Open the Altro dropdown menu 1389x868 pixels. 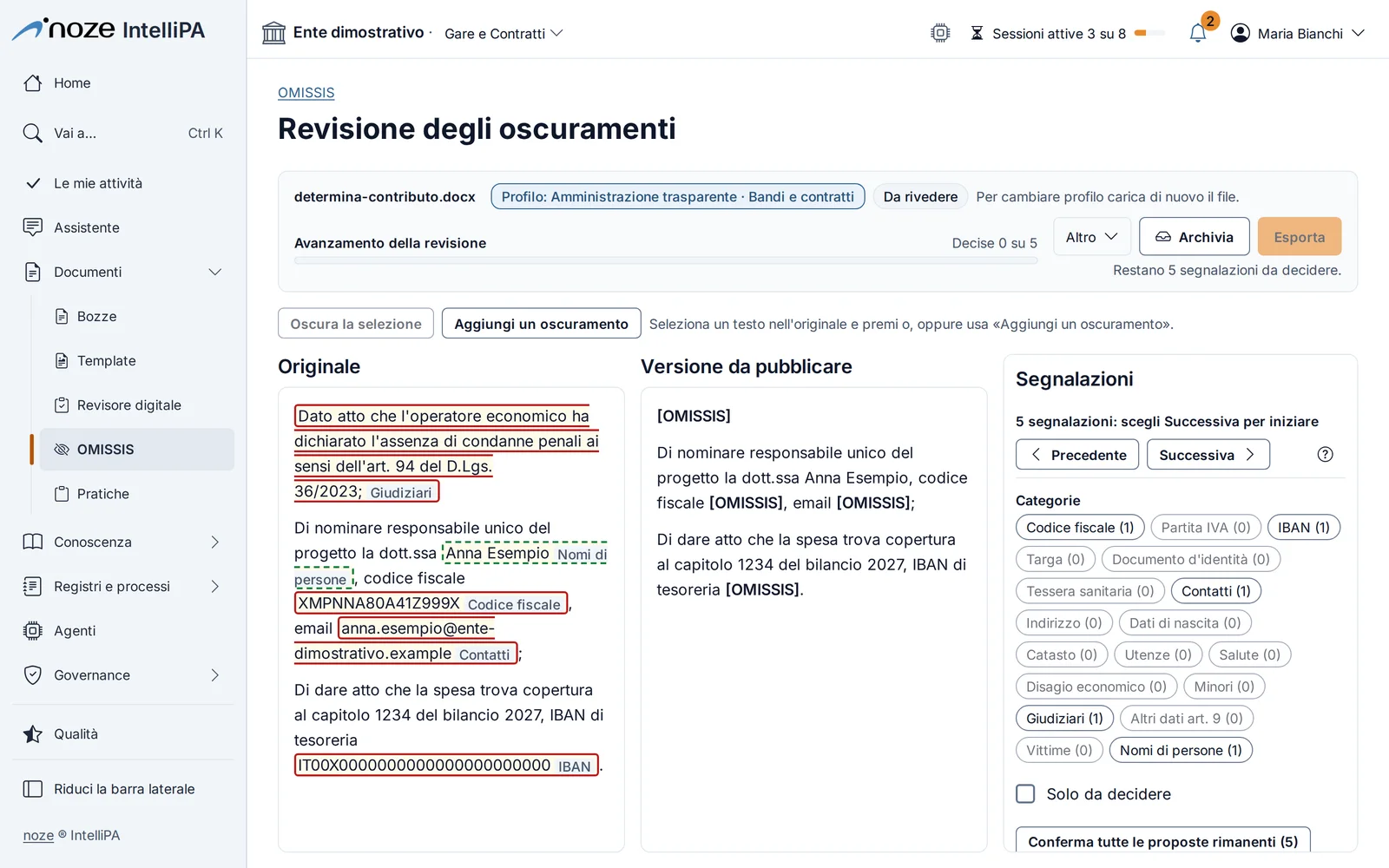pyautogui.click(x=1091, y=237)
